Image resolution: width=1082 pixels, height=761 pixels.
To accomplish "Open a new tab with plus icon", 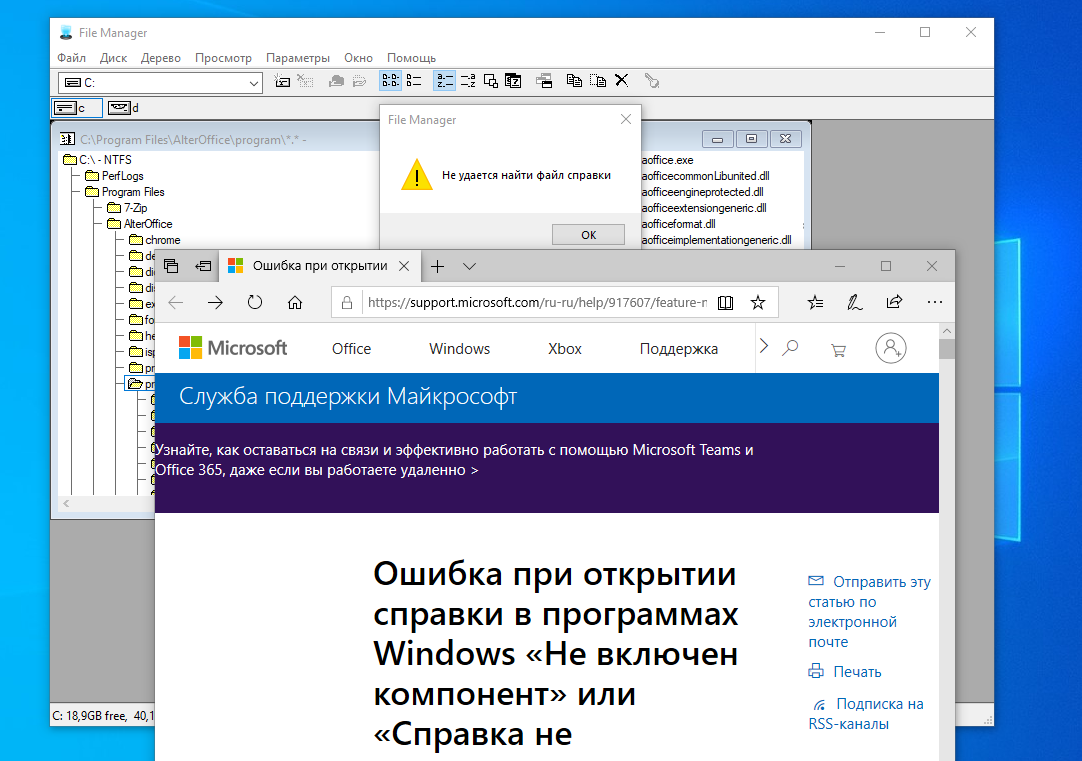I will (437, 266).
